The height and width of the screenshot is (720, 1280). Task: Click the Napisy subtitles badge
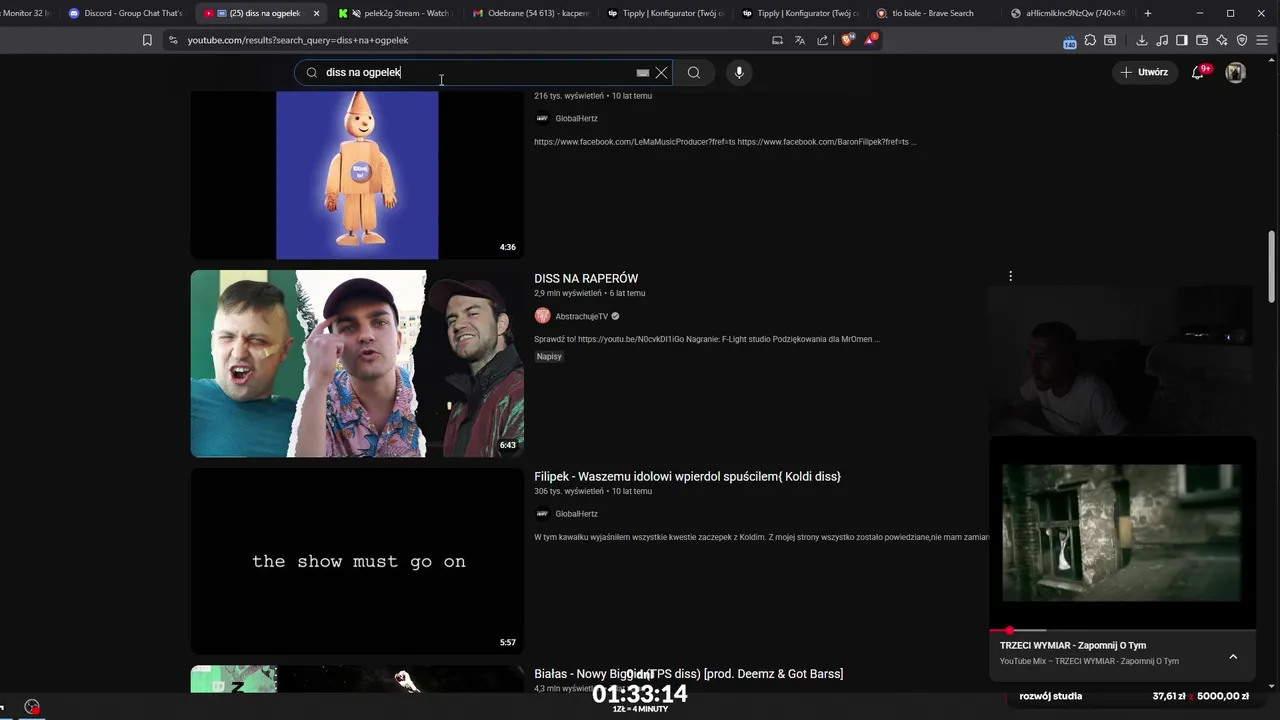click(x=549, y=357)
